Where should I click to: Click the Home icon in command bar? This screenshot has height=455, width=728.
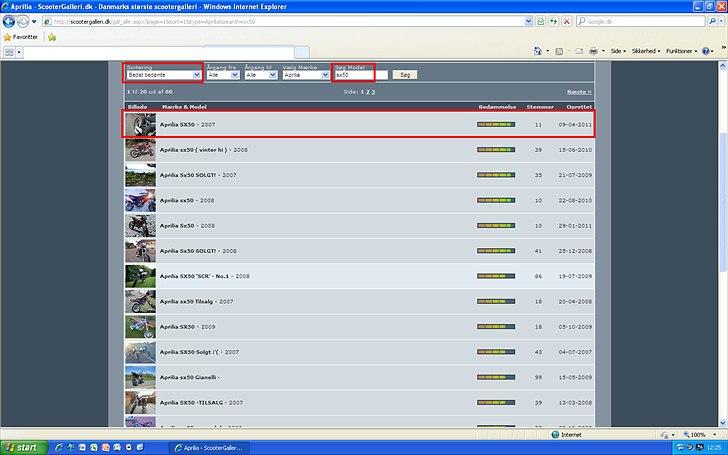[x=538, y=51]
